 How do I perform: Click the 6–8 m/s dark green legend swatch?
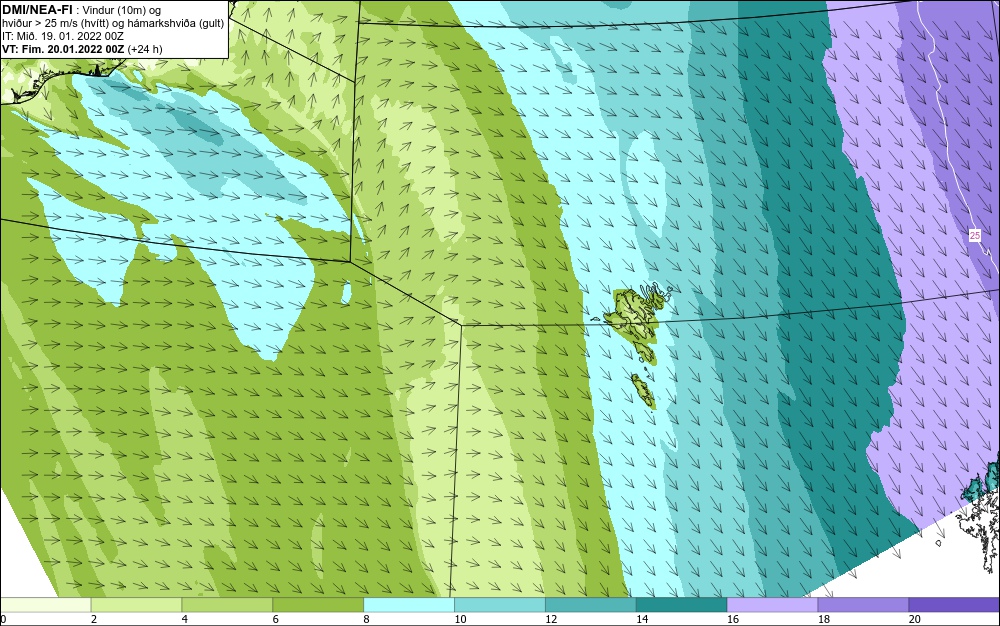(x=318, y=605)
